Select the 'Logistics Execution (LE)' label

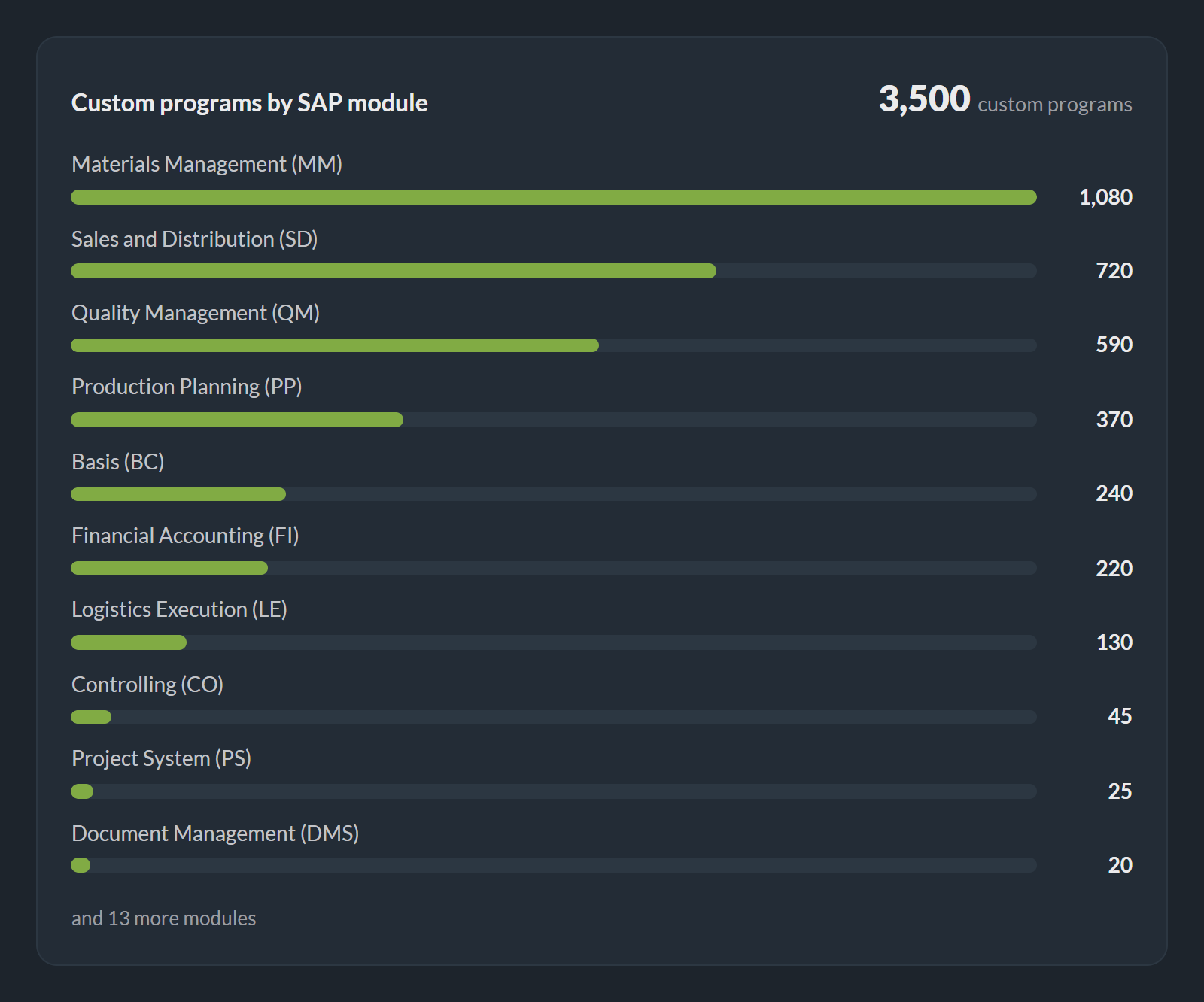180,609
